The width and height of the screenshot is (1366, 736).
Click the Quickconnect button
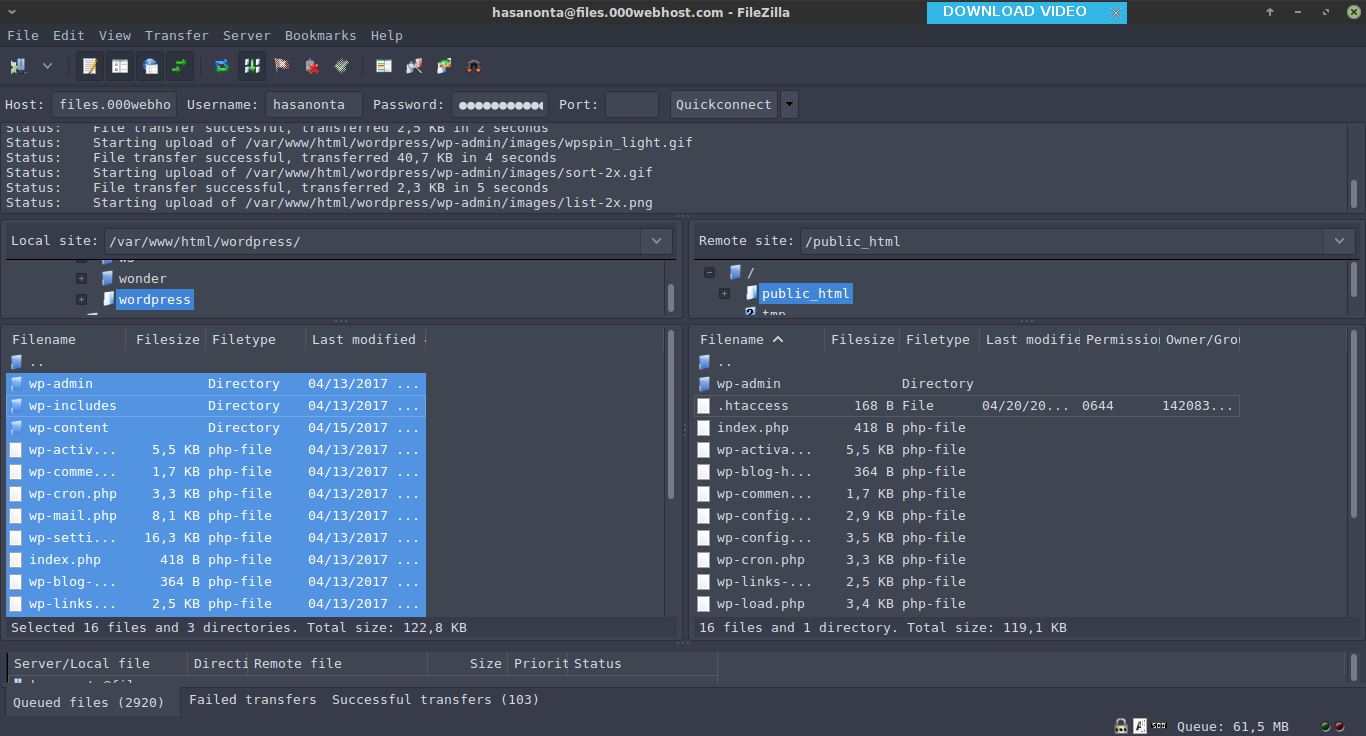(724, 104)
